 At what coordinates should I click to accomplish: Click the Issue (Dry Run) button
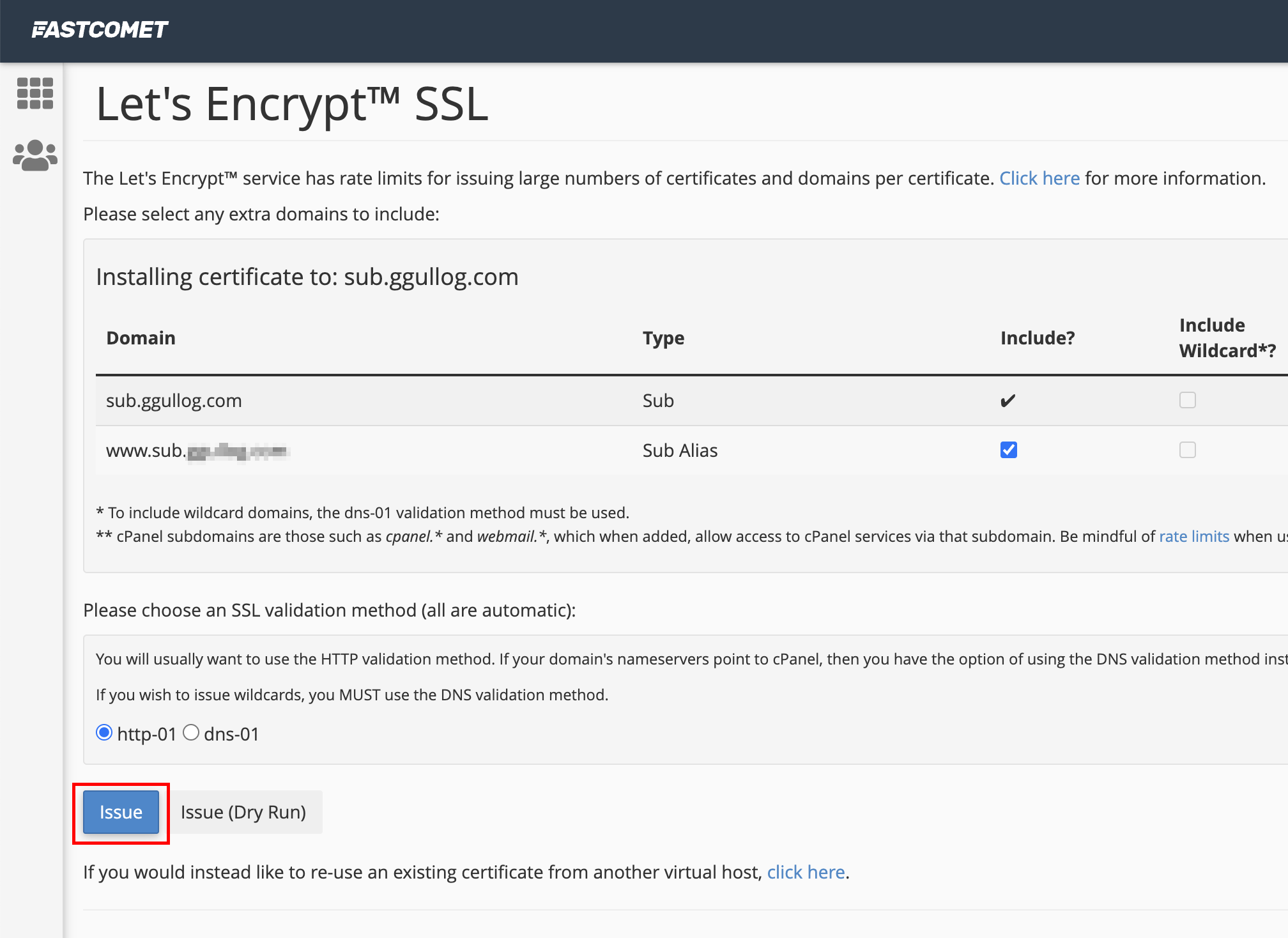(243, 812)
